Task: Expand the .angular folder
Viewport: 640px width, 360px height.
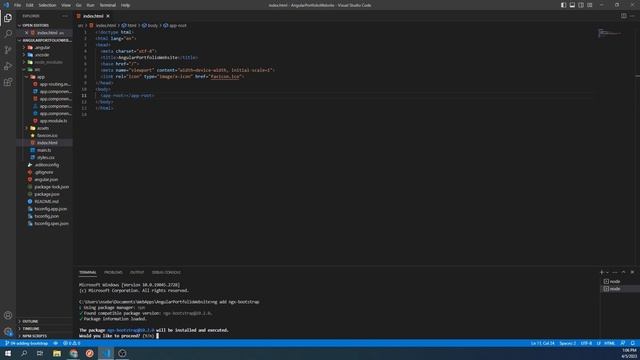Action: click(44, 47)
